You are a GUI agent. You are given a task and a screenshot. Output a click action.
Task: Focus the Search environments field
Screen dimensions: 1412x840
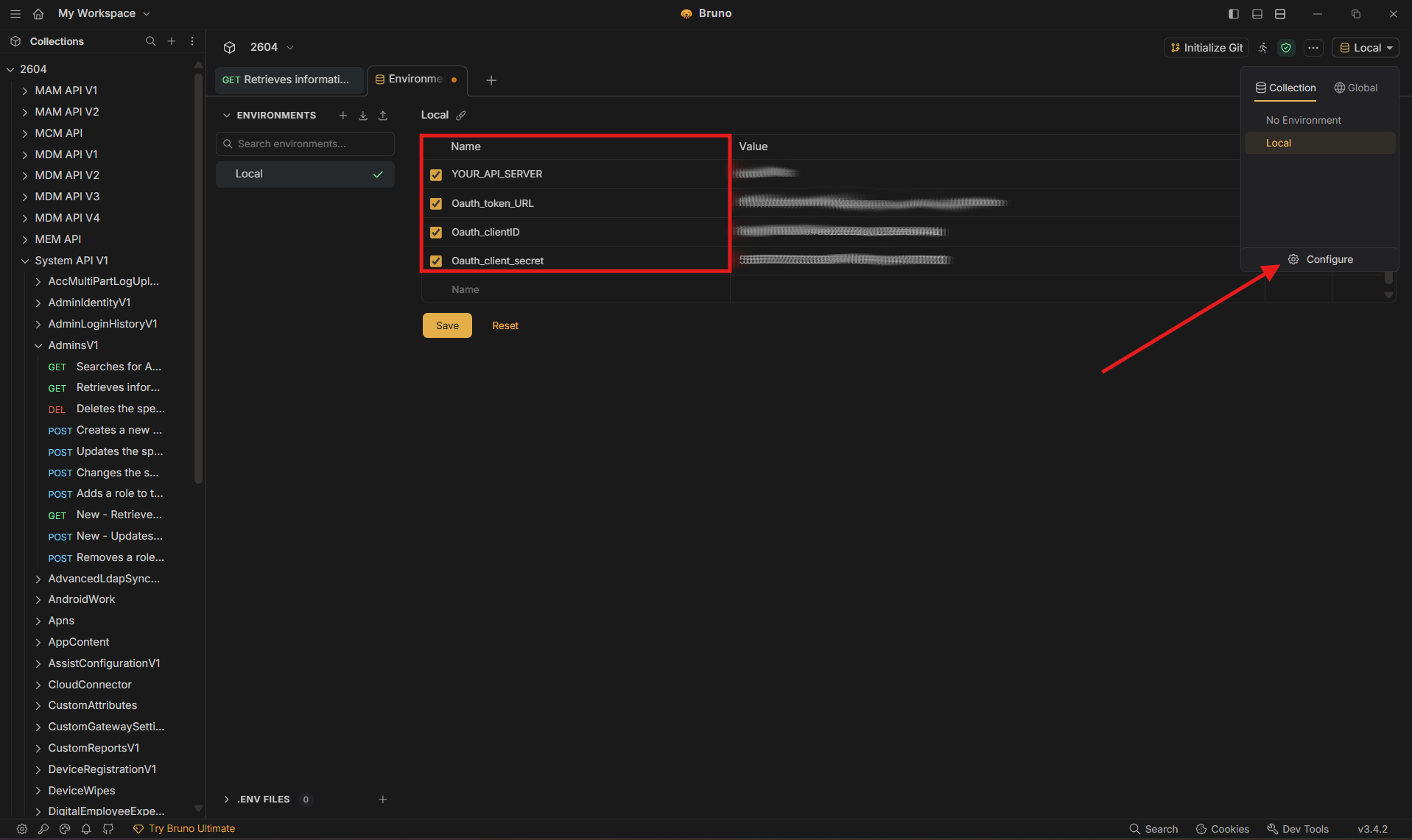pyautogui.click(x=305, y=144)
